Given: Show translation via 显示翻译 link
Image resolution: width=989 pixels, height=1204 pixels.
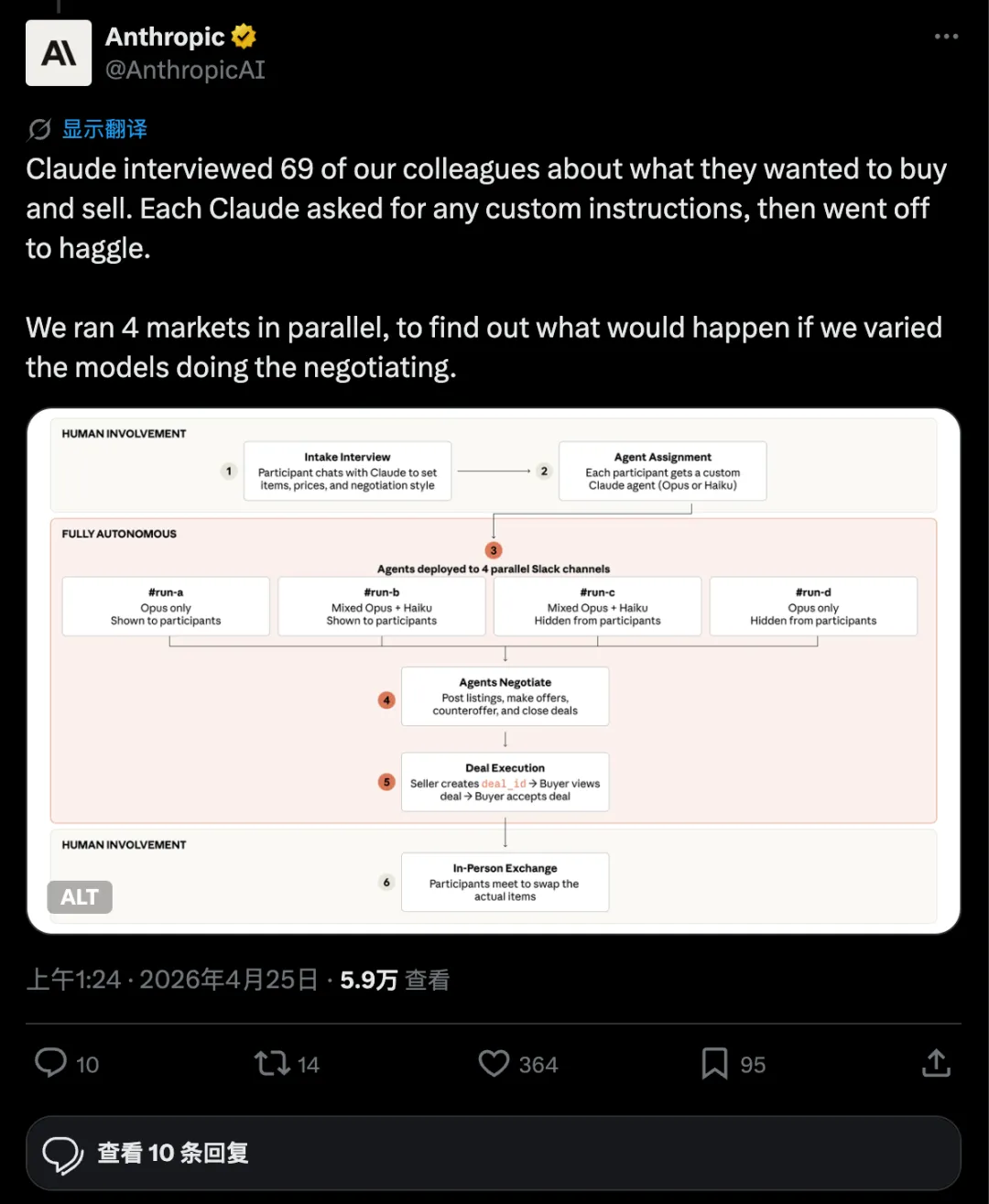Looking at the screenshot, I should pyautogui.click(x=104, y=129).
